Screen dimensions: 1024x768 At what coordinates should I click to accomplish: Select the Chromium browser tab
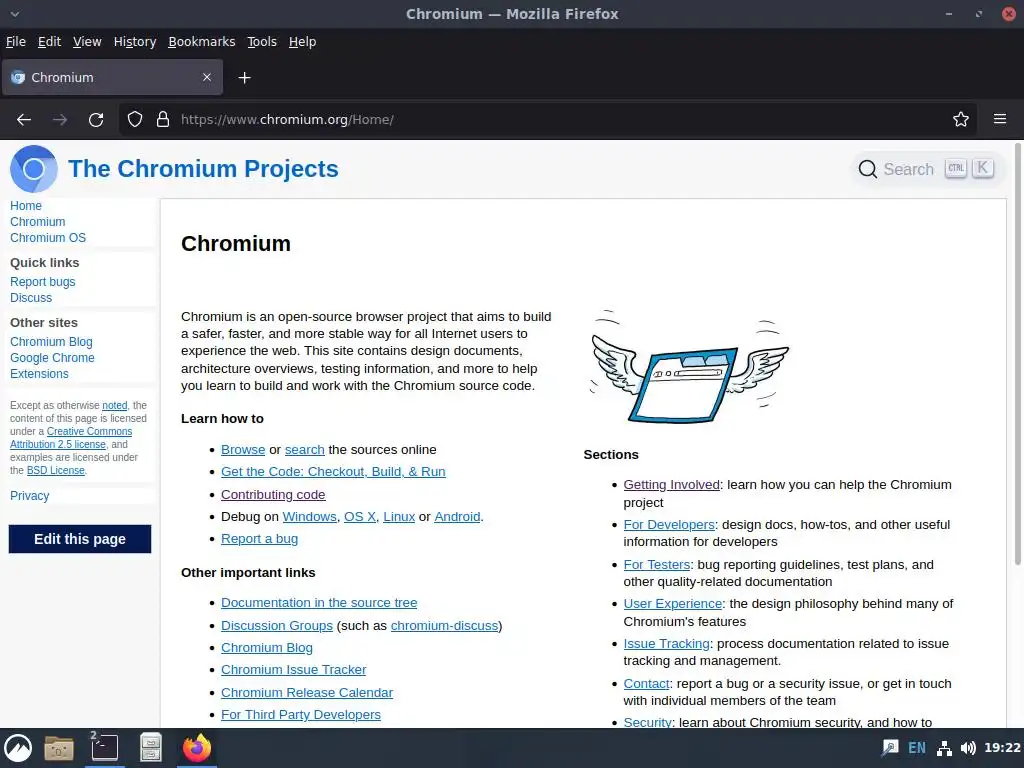(x=112, y=77)
